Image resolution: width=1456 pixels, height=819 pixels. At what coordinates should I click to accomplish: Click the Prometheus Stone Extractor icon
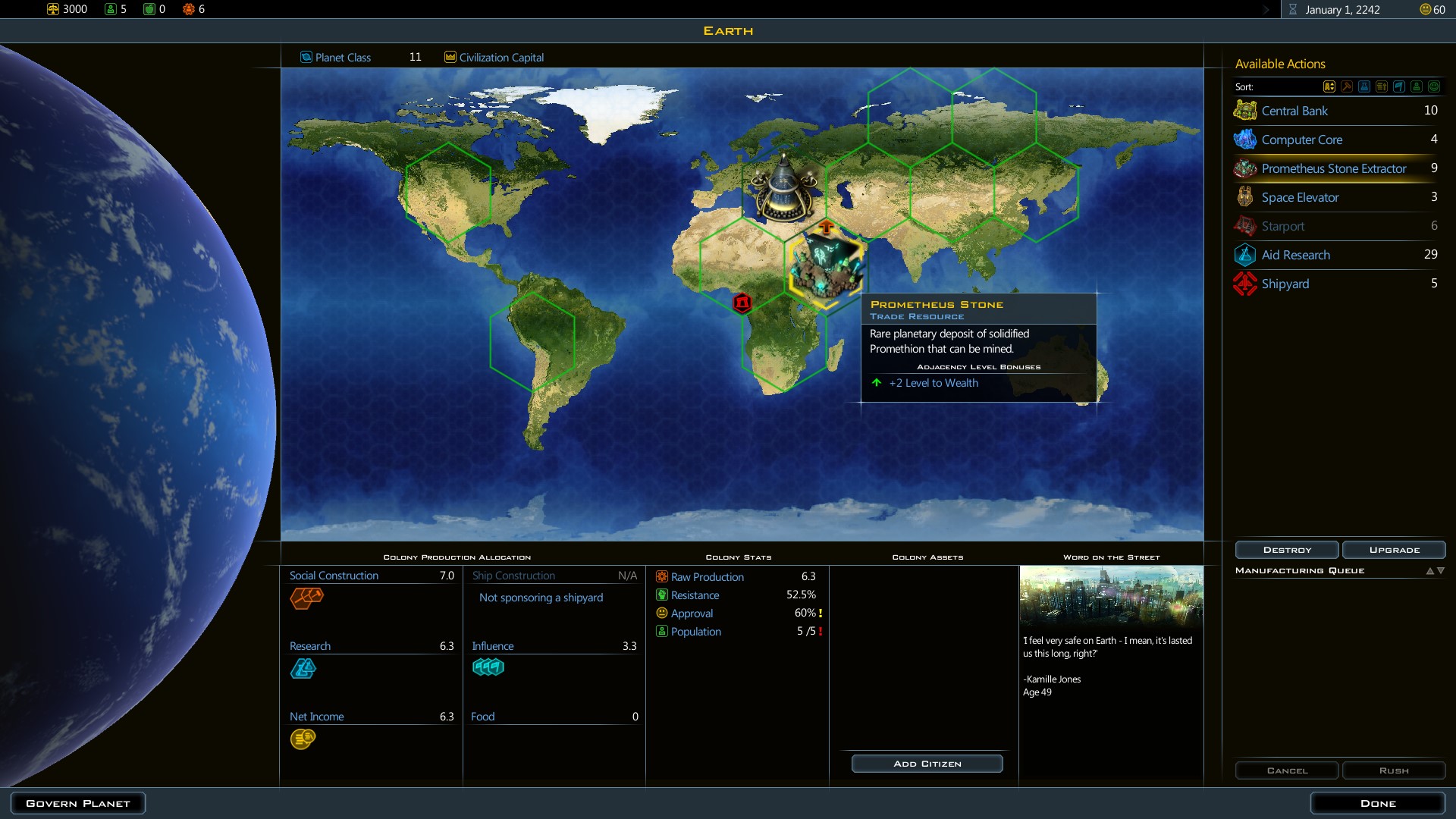click(x=1244, y=168)
